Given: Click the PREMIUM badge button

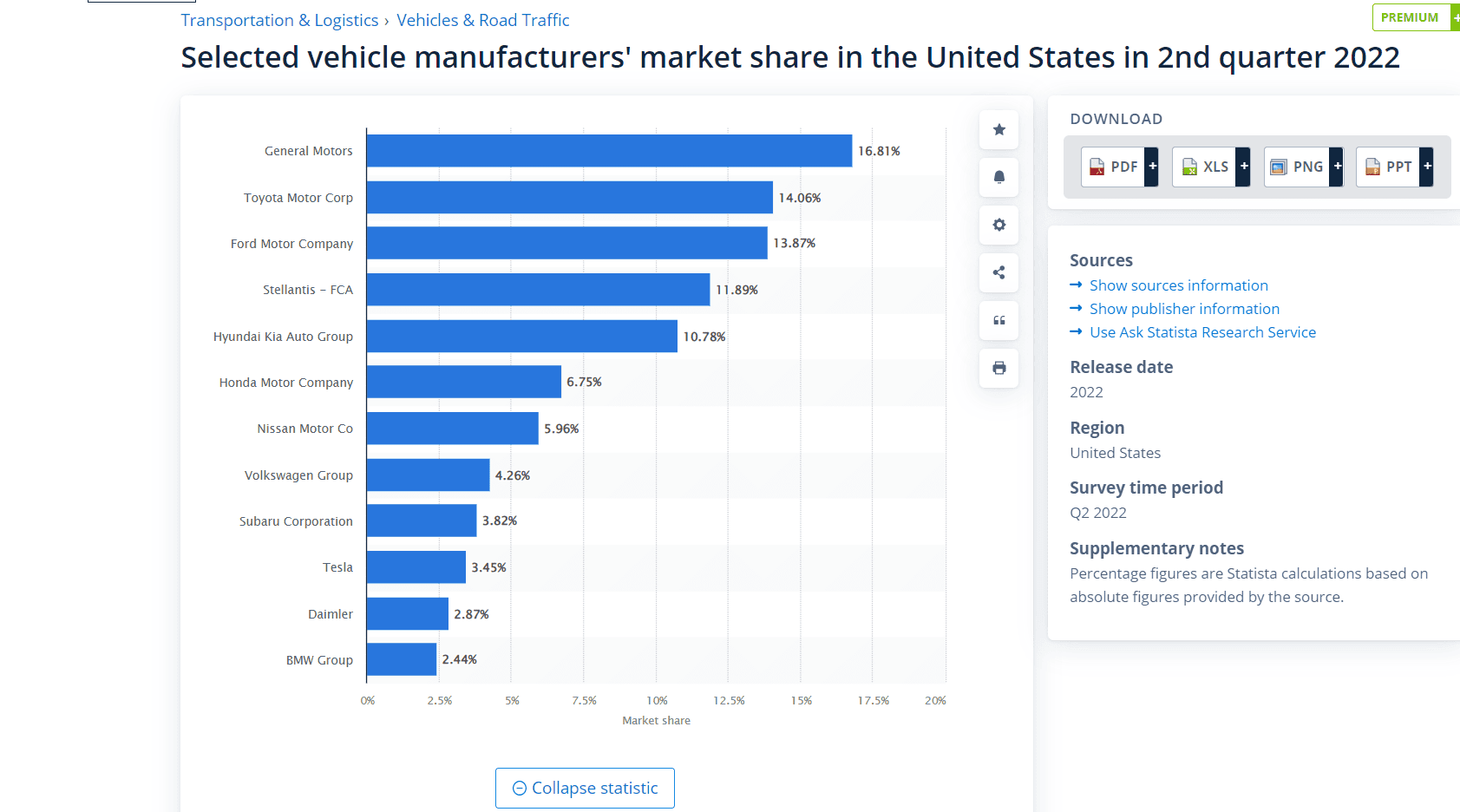Looking at the screenshot, I should pyautogui.click(x=1414, y=17).
